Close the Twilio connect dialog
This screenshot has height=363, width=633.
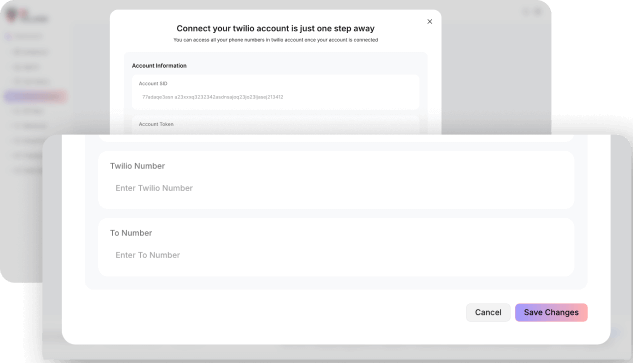click(430, 21)
